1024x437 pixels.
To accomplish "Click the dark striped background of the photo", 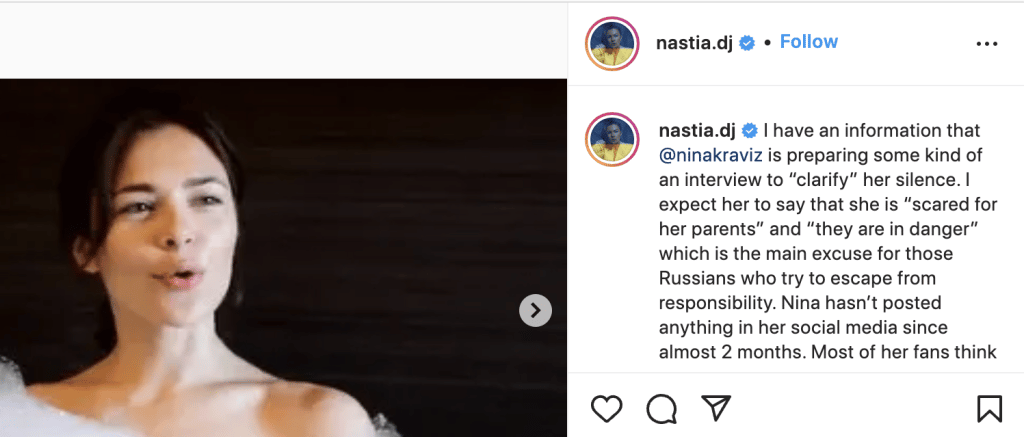I will 420,180.
